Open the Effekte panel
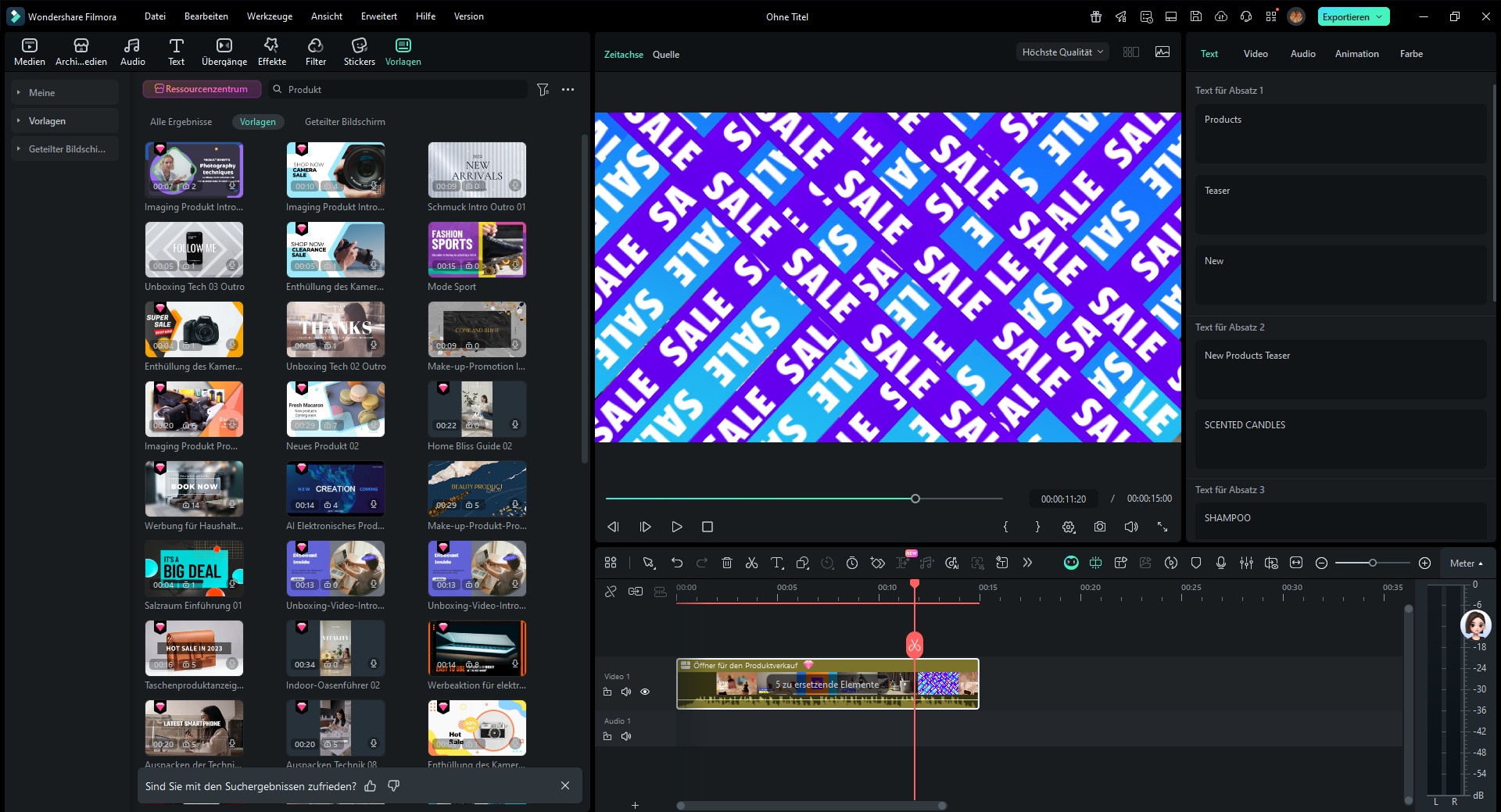This screenshot has width=1501, height=812. click(271, 52)
